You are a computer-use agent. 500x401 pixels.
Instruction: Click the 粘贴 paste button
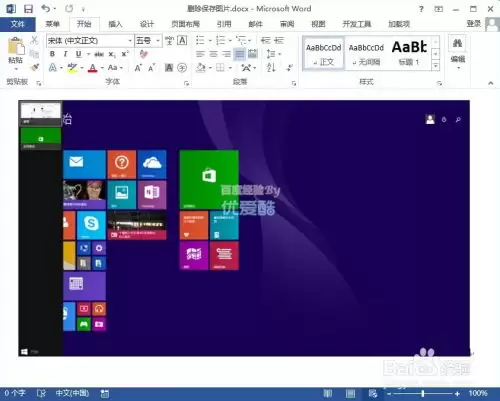point(16,53)
